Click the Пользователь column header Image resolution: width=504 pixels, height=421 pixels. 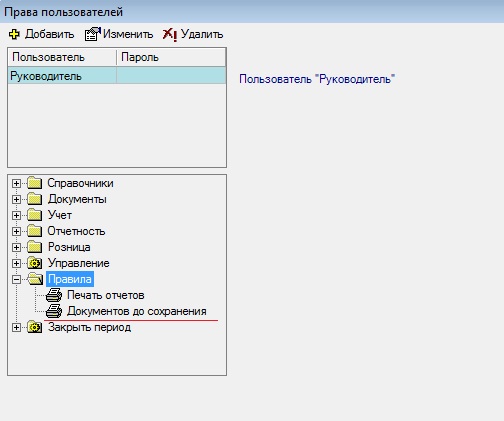click(x=62, y=57)
